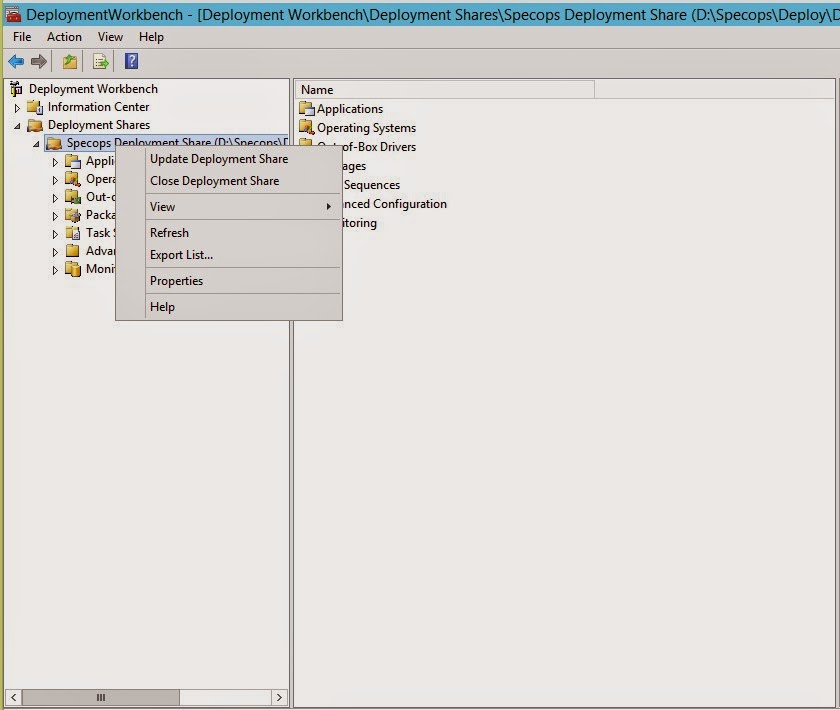840x710 pixels.
Task: Select the Information Center tree icon
Action: 35,107
